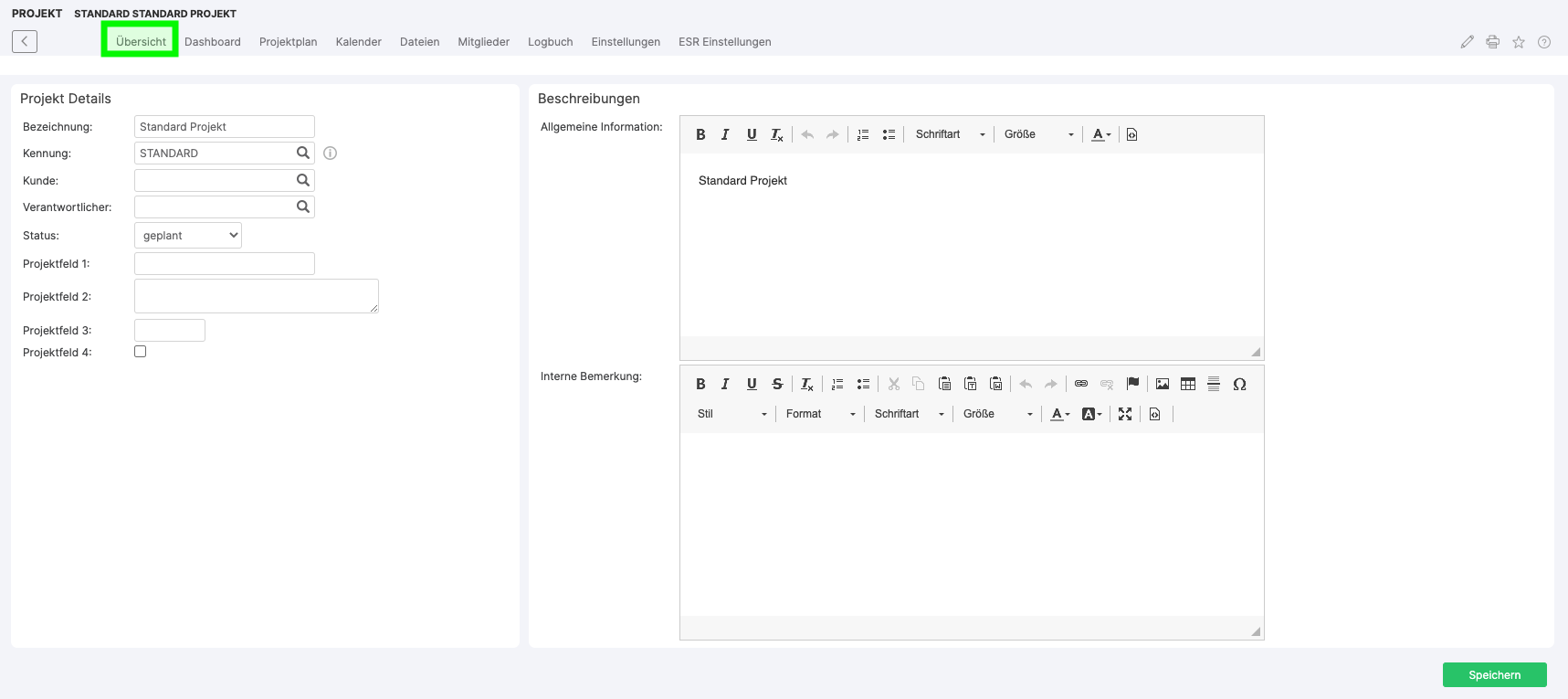Open the Status dropdown showing geplant
1568x699 pixels.
(x=188, y=236)
